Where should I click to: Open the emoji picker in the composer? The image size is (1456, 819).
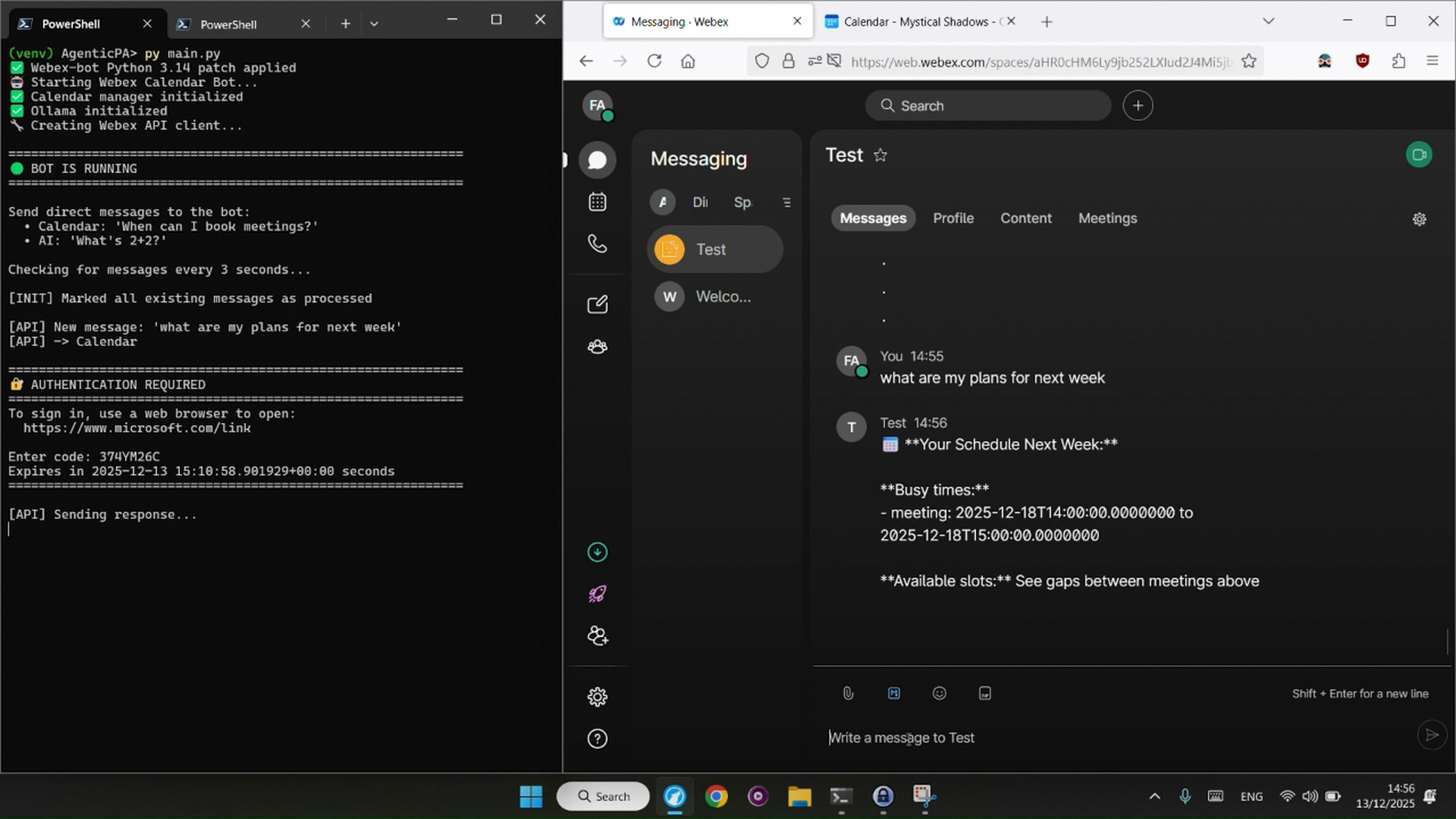pyautogui.click(x=939, y=692)
